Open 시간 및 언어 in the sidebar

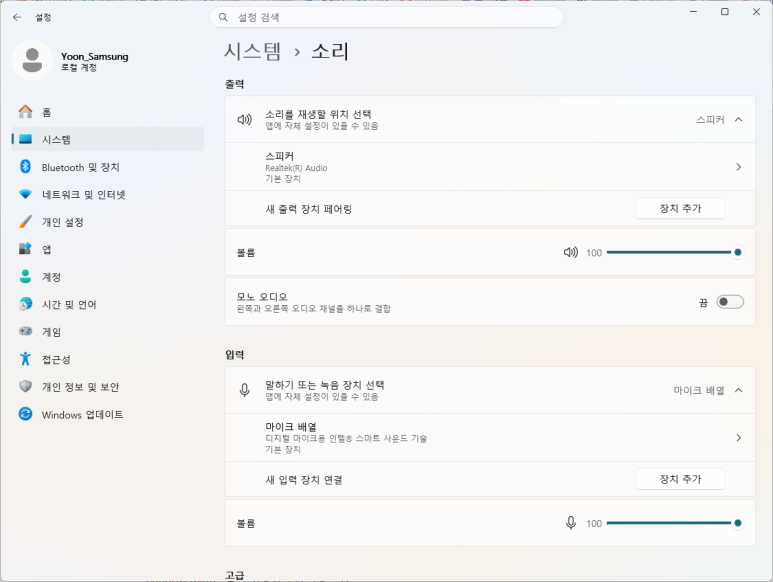click(108, 305)
